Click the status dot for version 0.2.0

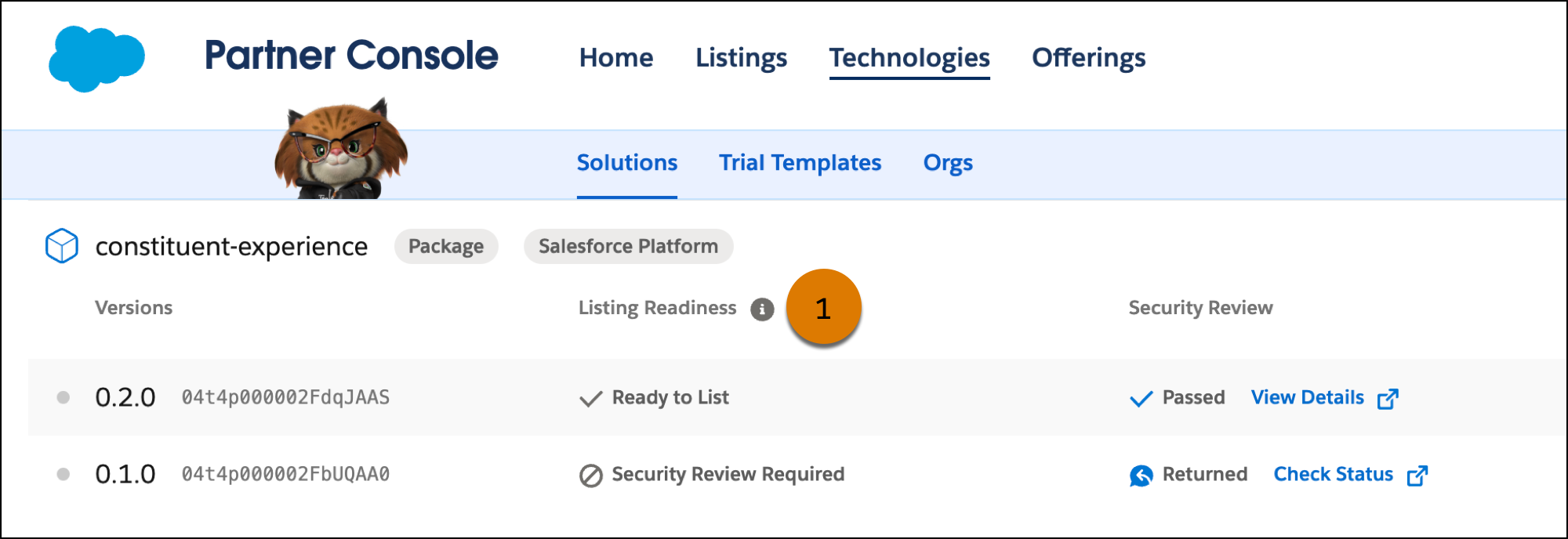[x=64, y=398]
